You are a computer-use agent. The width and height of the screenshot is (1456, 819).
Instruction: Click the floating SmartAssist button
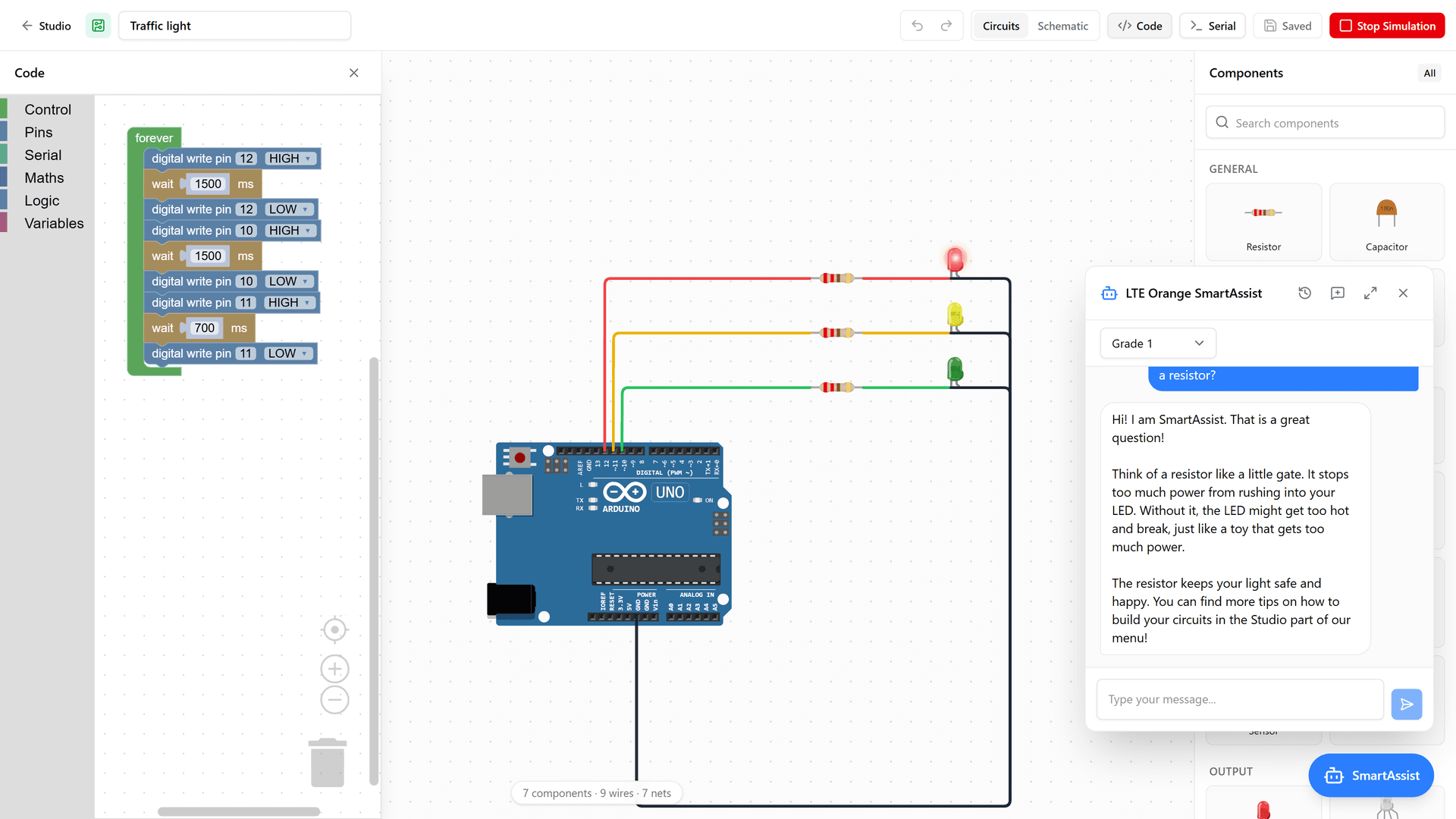point(1371,775)
